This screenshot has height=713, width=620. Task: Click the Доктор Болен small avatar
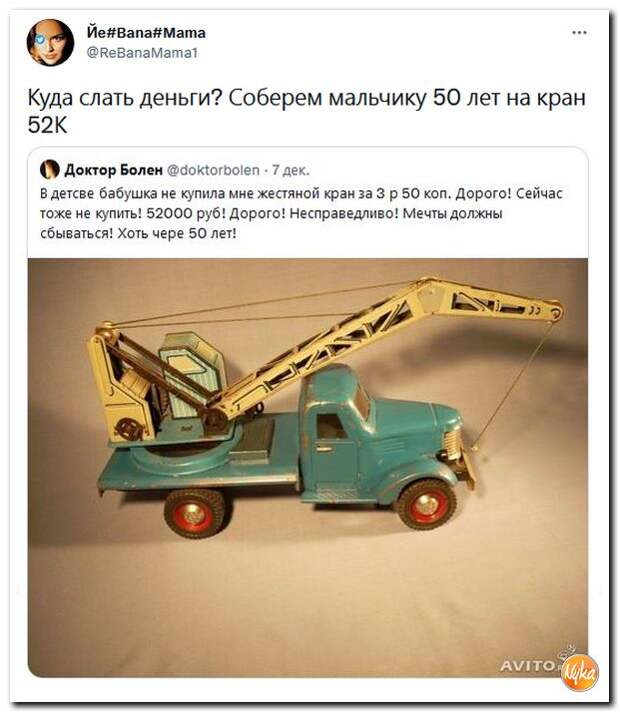(50, 170)
